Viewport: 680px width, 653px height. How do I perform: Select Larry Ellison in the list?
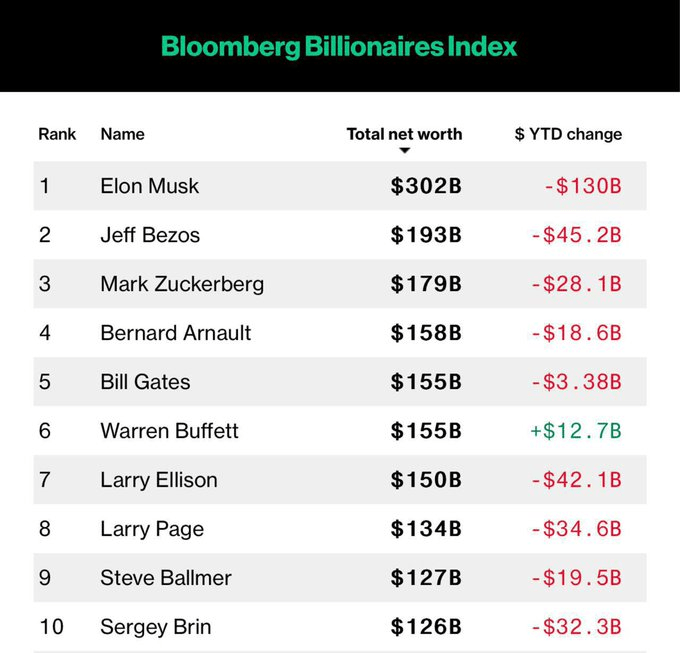(x=158, y=480)
